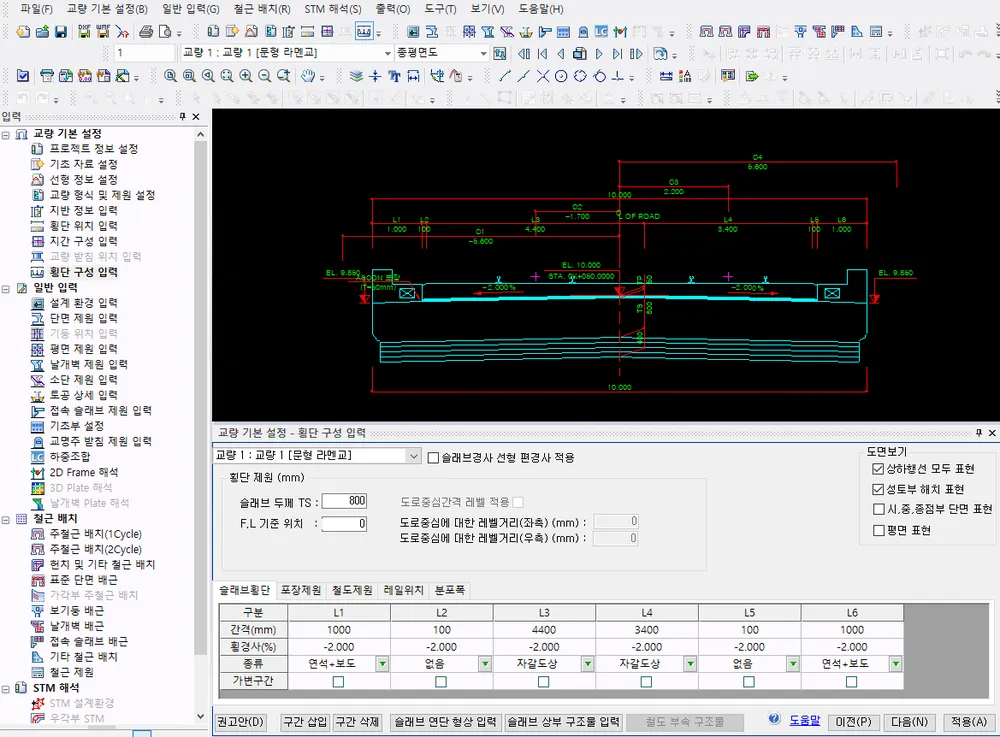Tick 가변구간 checkbox under L6
Image resolution: width=1000 pixels, height=737 pixels.
click(x=851, y=682)
